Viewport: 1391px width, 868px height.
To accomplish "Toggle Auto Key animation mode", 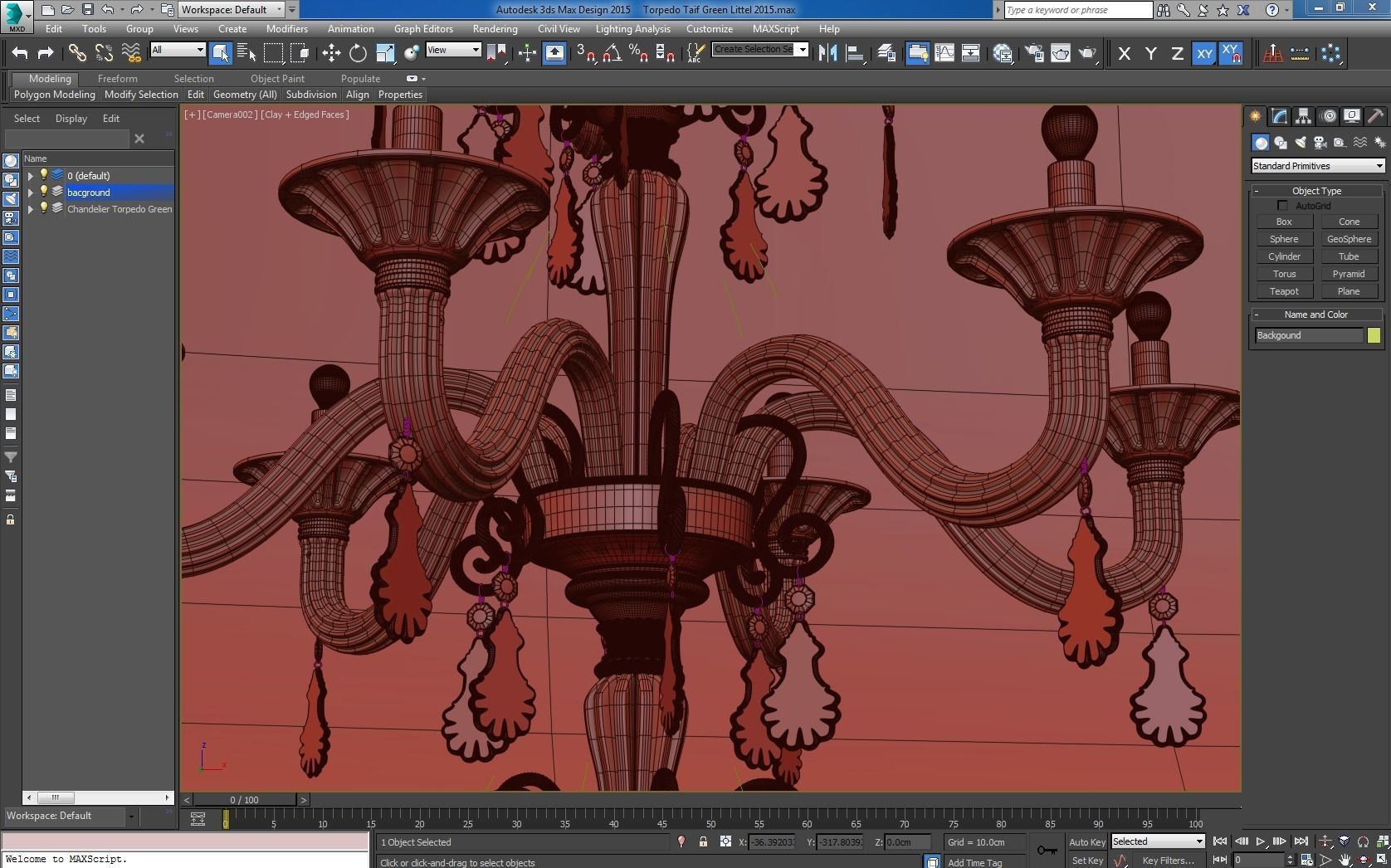I will click(1086, 841).
